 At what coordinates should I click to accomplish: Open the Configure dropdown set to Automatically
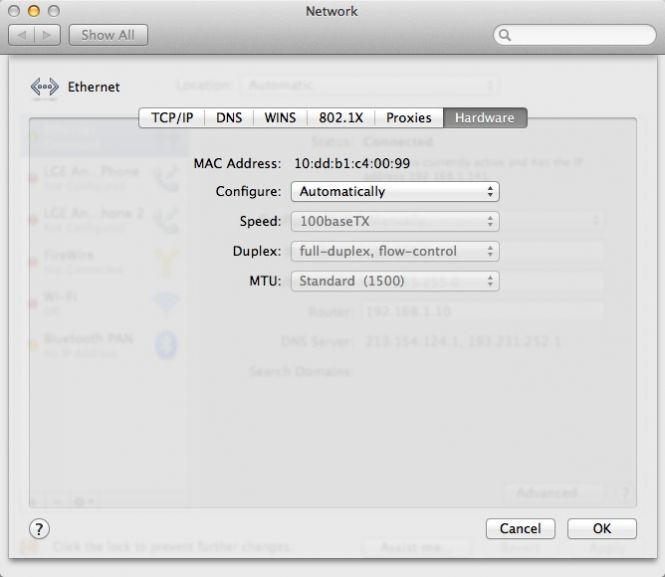(395, 192)
